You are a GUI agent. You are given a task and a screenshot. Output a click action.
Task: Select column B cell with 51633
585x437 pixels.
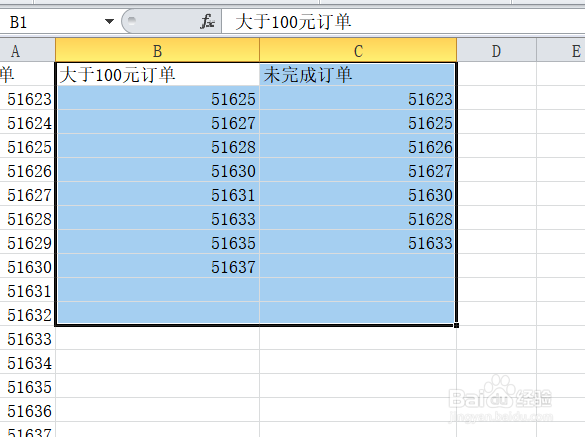pos(157,218)
